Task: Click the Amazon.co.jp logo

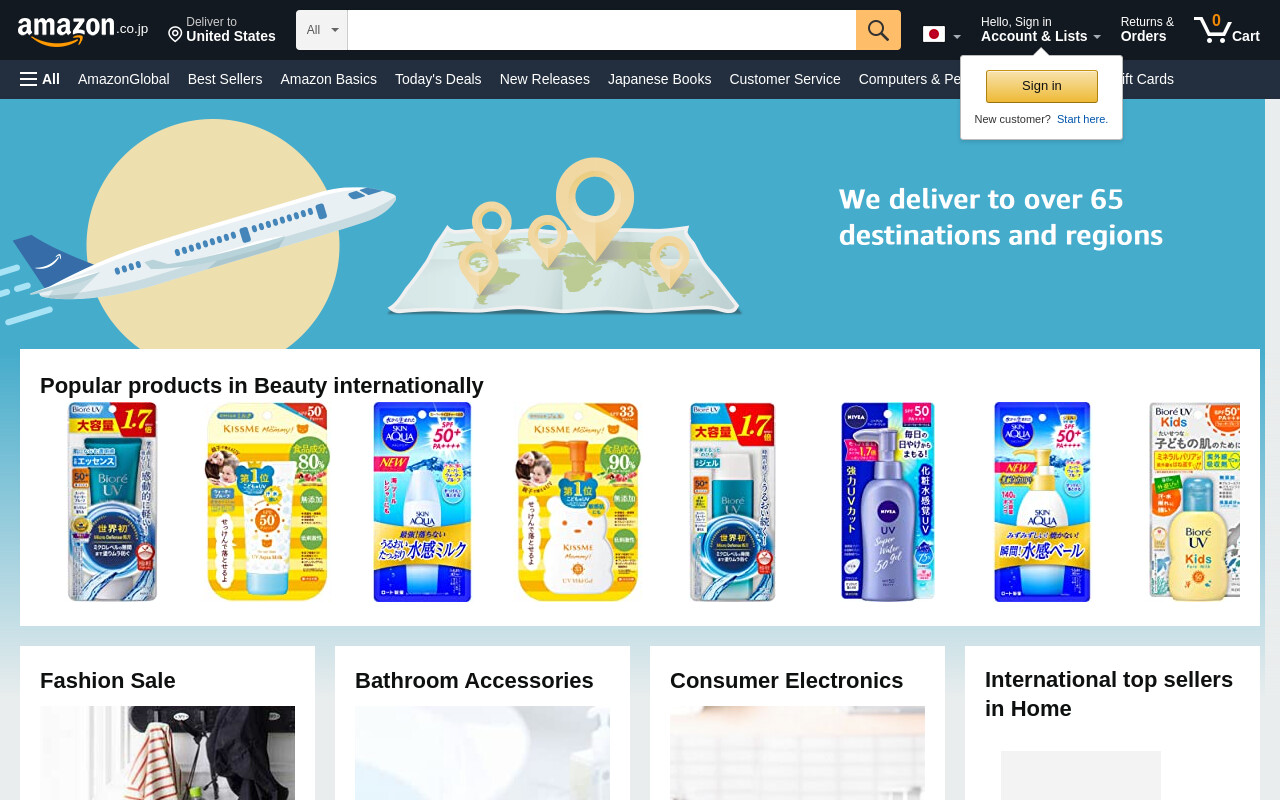Action: tap(83, 31)
